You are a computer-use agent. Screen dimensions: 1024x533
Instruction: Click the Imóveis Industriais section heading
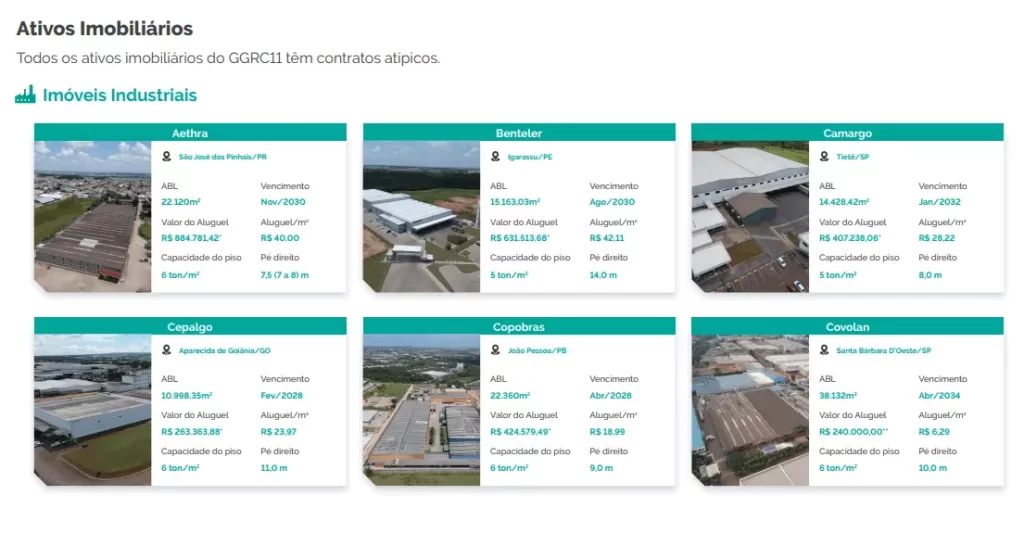(x=120, y=95)
